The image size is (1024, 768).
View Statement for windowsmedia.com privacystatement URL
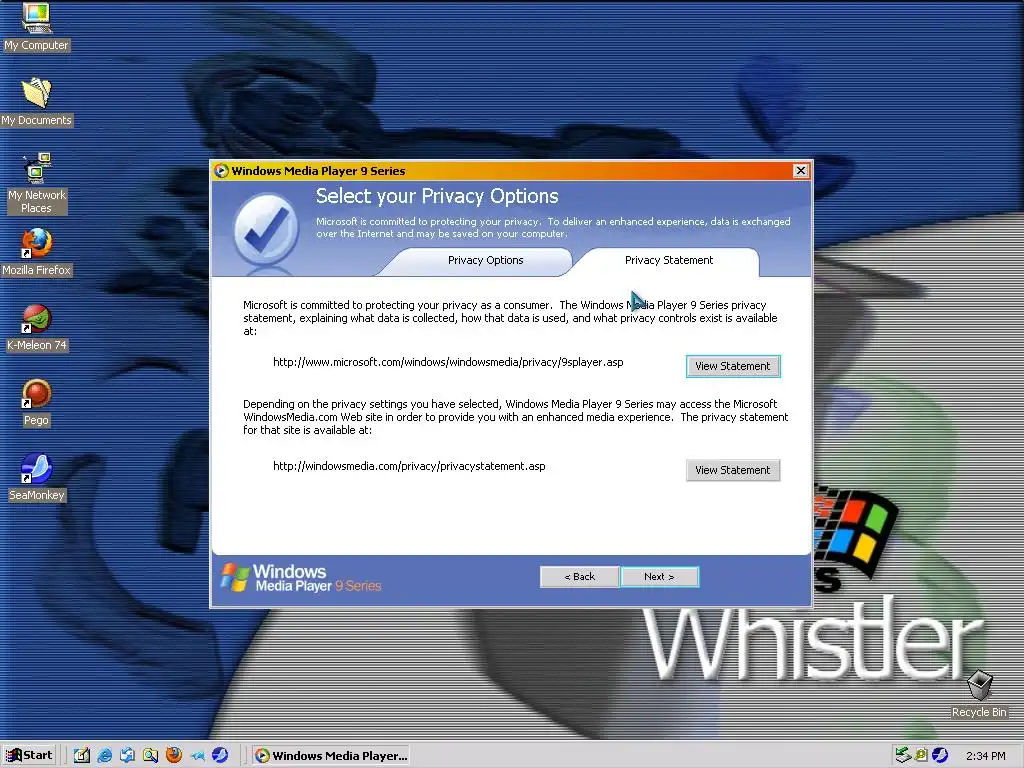[x=733, y=470]
